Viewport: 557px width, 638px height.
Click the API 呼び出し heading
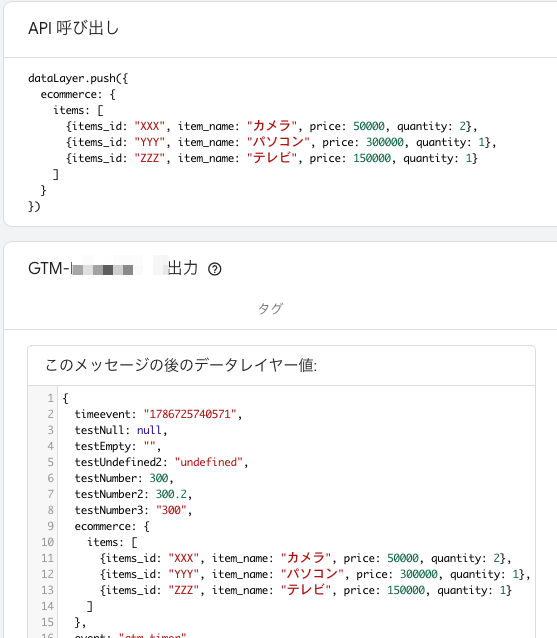(73, 28)
